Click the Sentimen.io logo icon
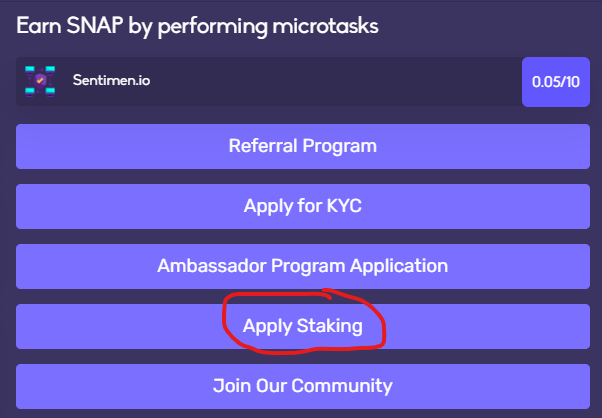 pyautogui.click(x=40, y=80)
